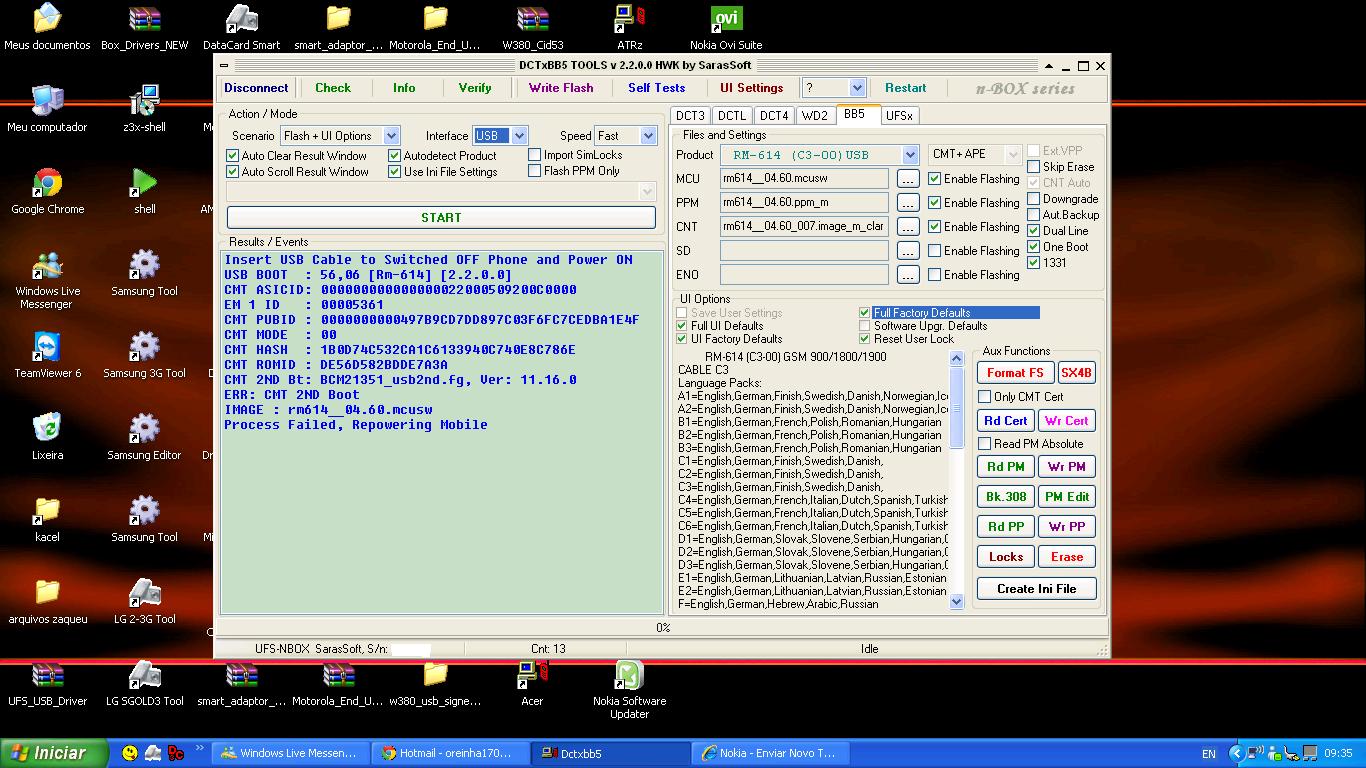1366x768 pixels.
Task: Browse for MCU file button
Action: point(908,179)
